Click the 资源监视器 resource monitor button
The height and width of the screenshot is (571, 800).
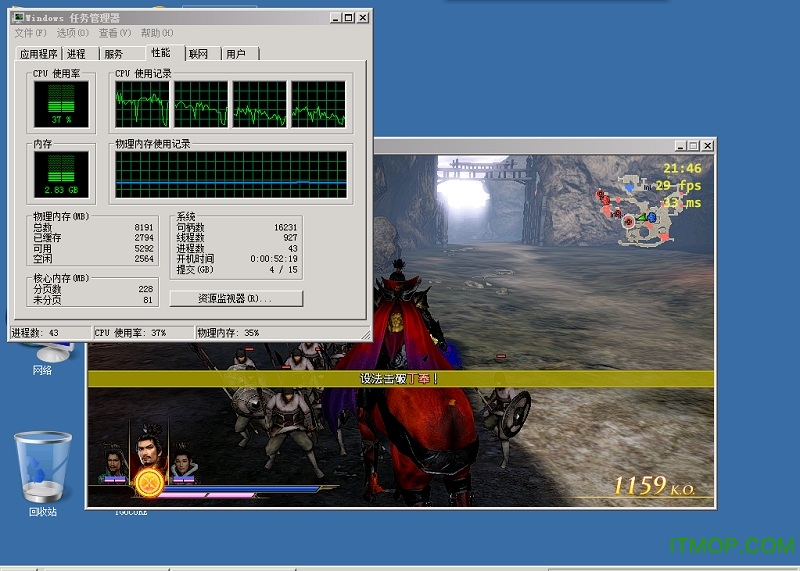tap(236, 298)
